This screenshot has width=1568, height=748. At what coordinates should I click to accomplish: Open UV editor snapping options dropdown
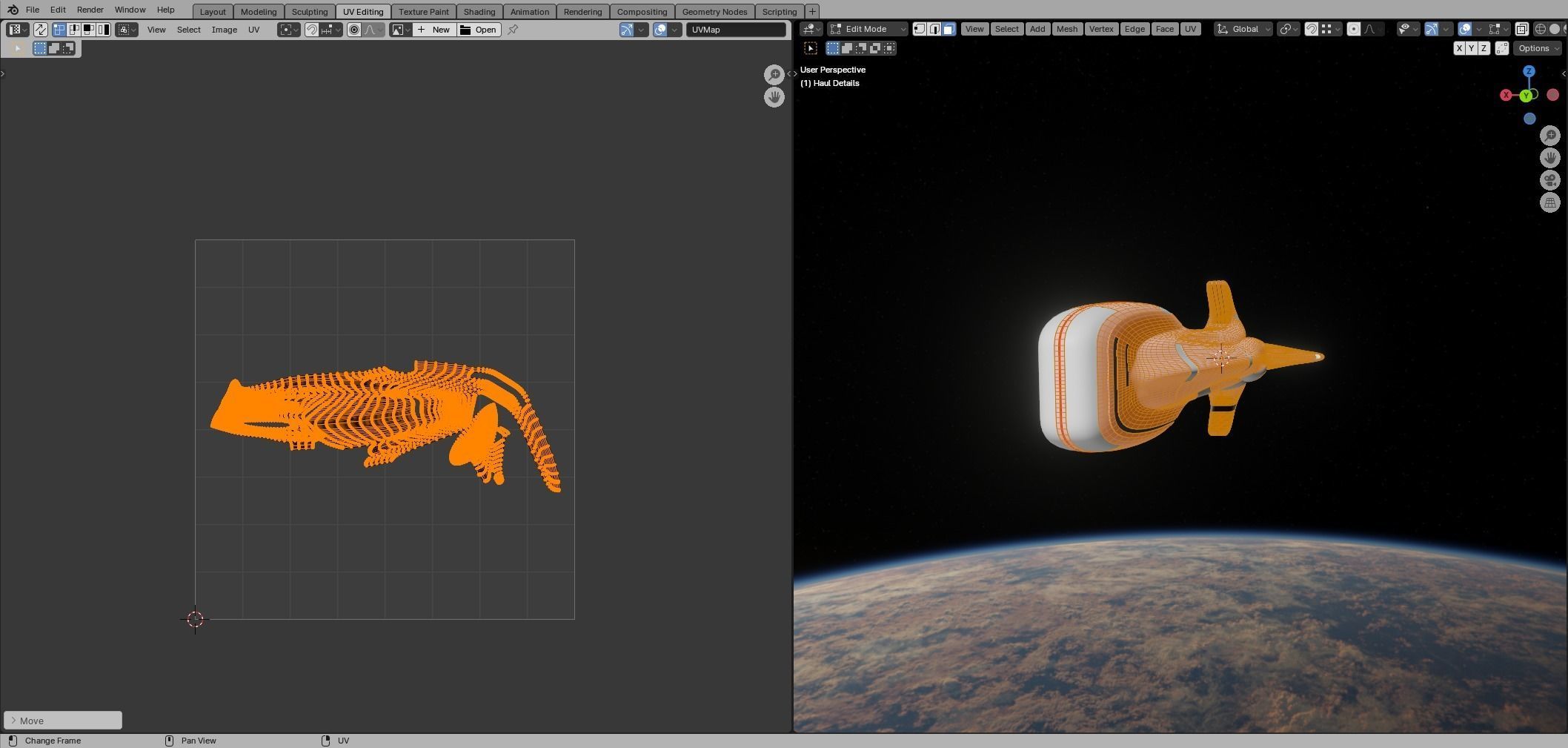click(330, 30)
